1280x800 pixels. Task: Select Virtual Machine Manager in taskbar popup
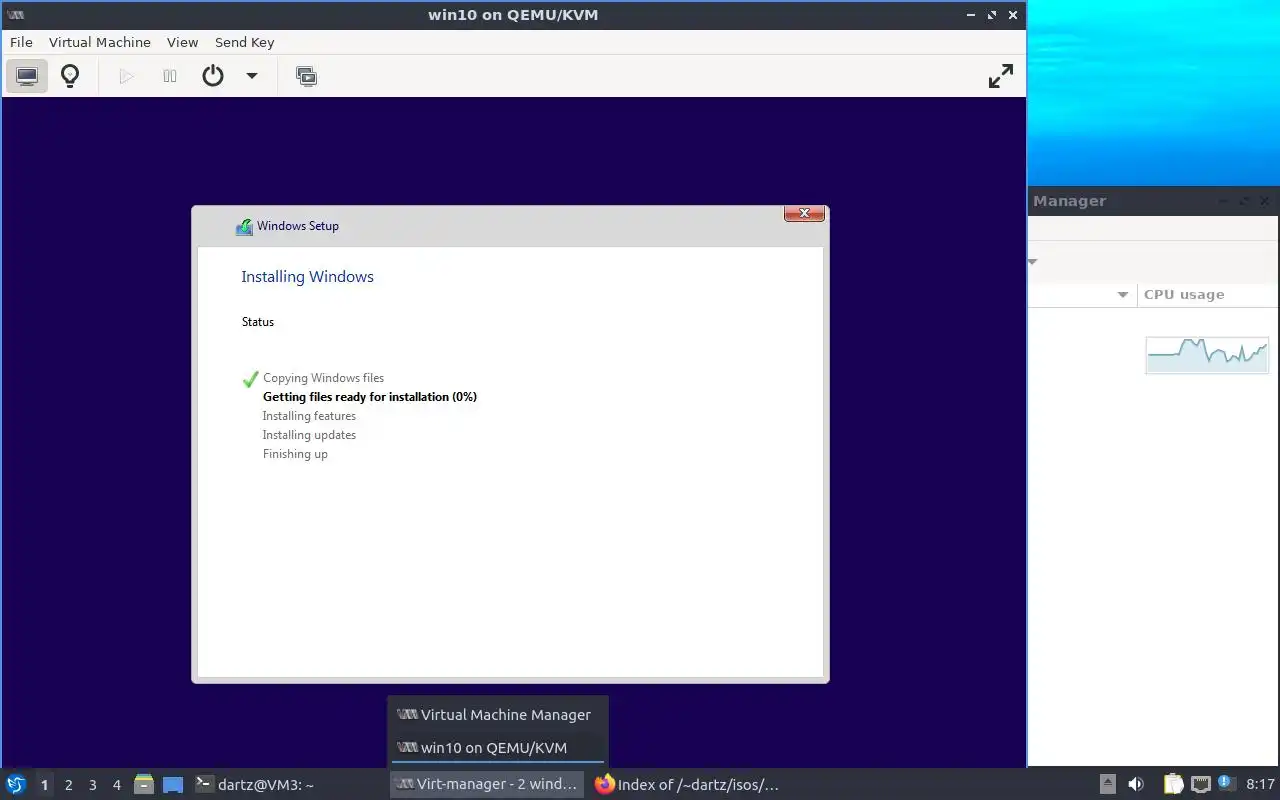tap(497, 715)
